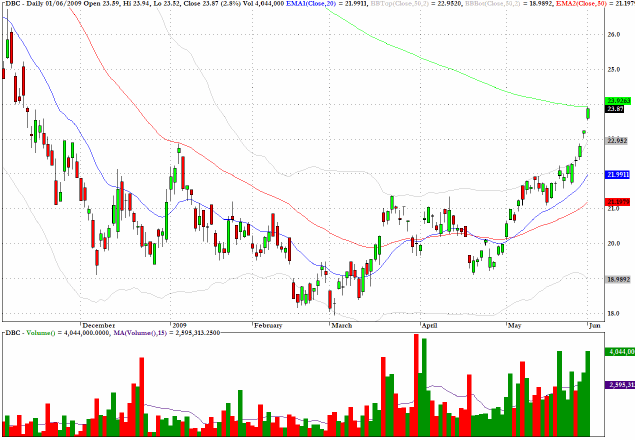Viewport: 635px width, 440px height.
Task: Click the 18.0 price axis label
Action: pyautogui.click(x=614, y=314)
